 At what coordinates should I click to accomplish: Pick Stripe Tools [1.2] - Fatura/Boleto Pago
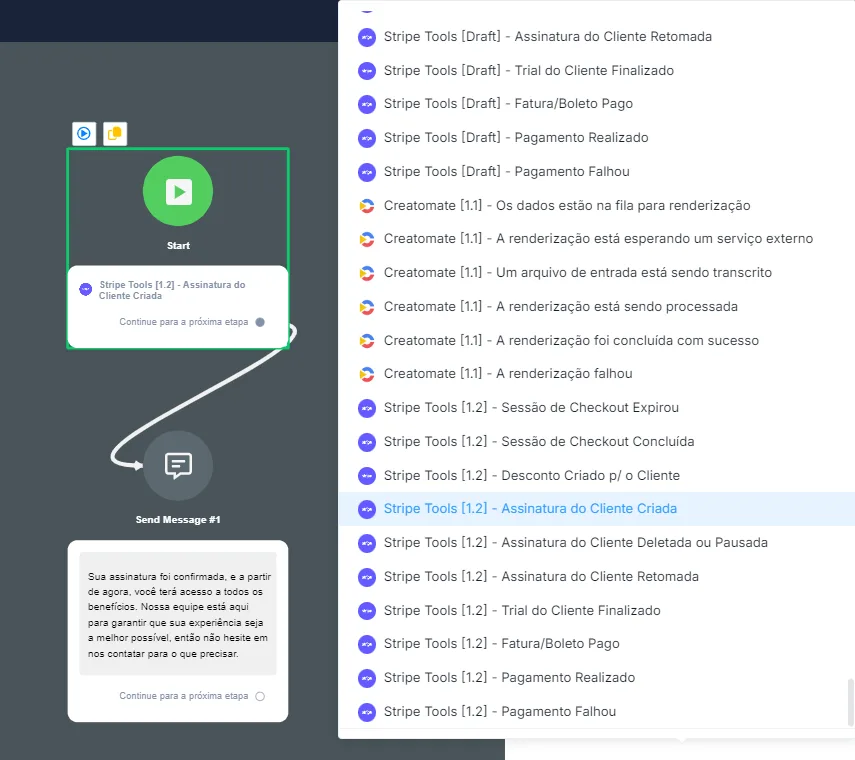tap(597, 644)
